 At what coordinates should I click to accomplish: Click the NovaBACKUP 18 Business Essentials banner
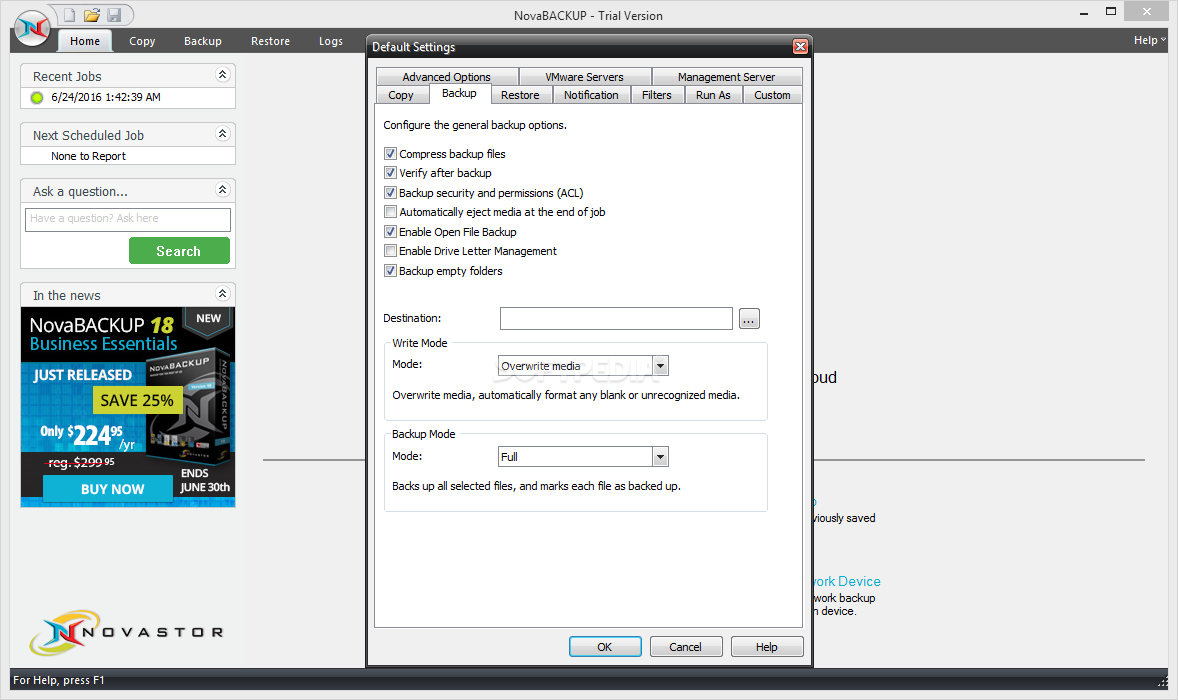[x=128, y=407]
